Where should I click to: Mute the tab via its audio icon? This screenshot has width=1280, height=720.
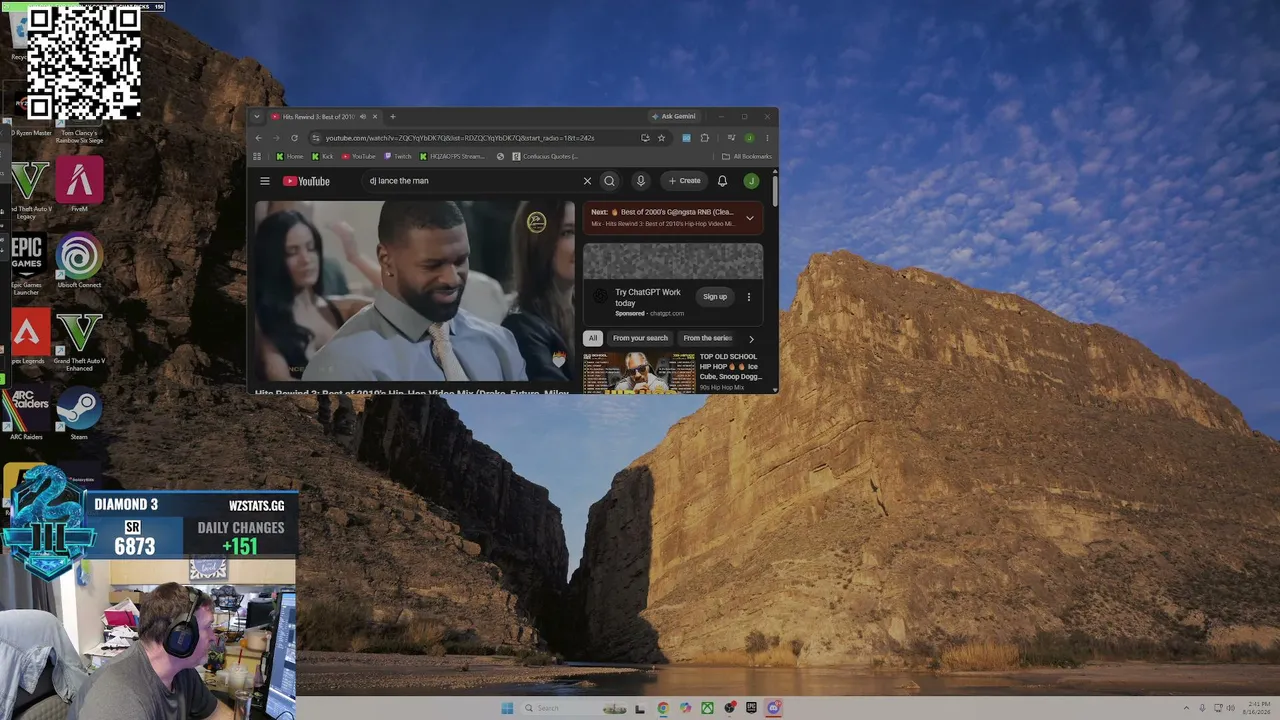(x=363, y=117)
